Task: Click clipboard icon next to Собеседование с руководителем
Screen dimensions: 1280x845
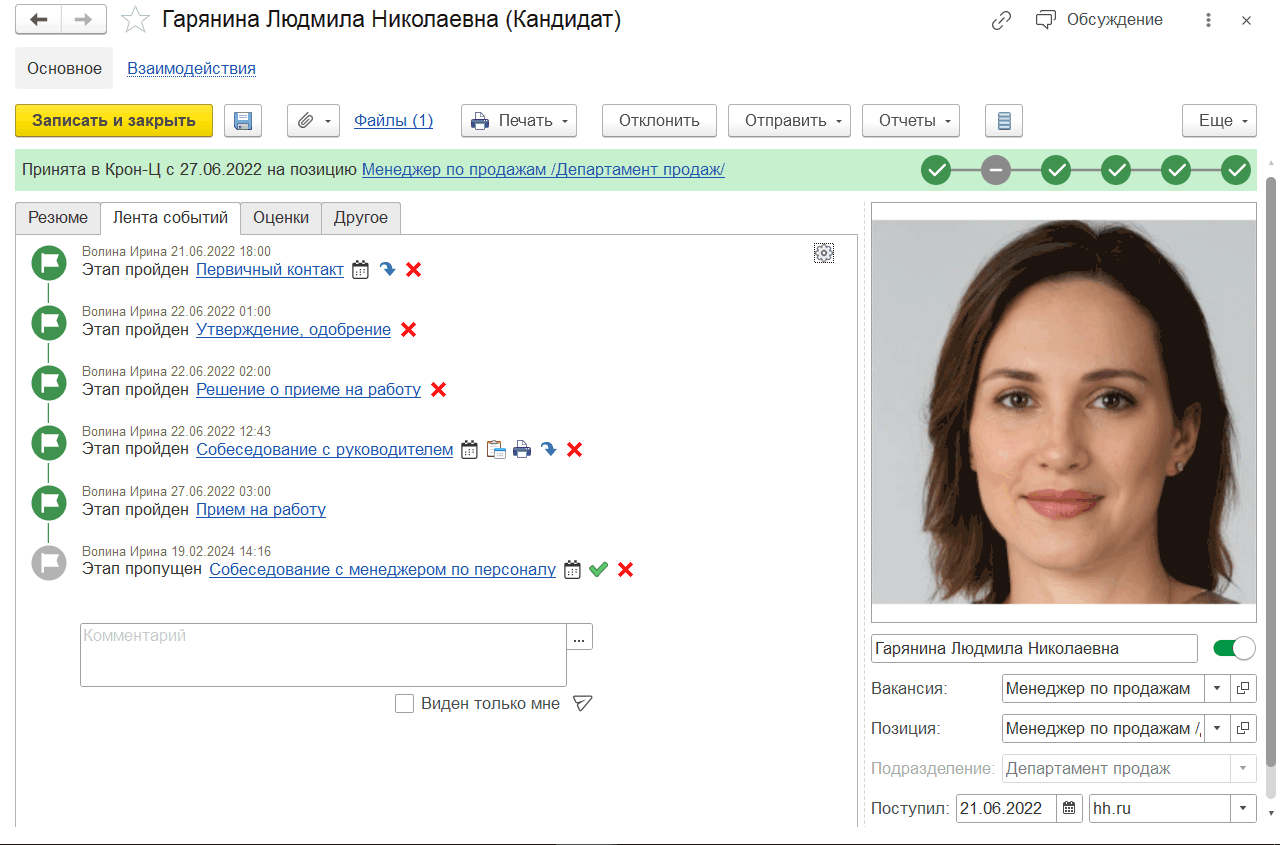Action: (x=496, y=450)
